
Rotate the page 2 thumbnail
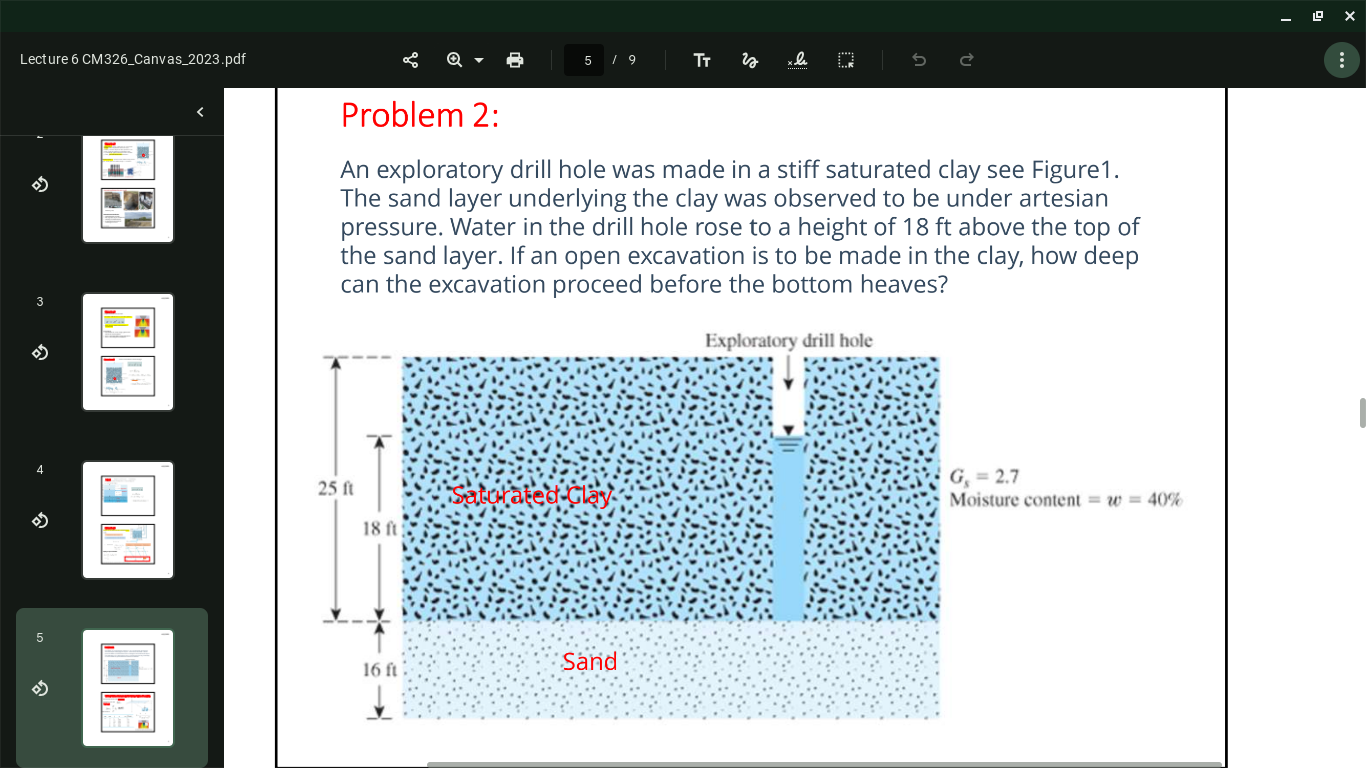click(39, 185)
